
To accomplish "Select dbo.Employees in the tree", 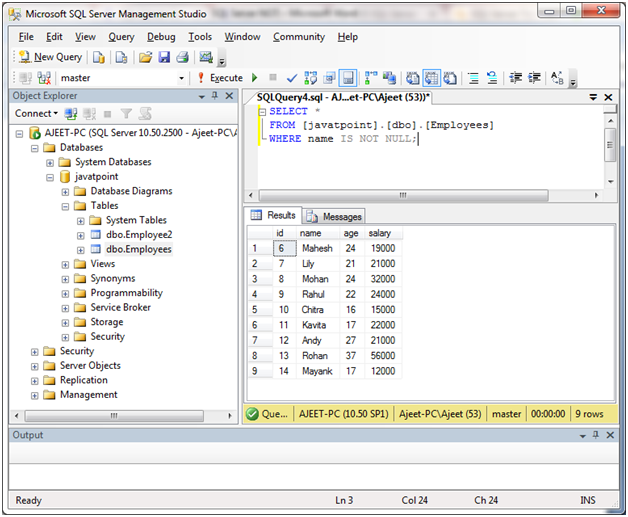I will coord(139,249).
